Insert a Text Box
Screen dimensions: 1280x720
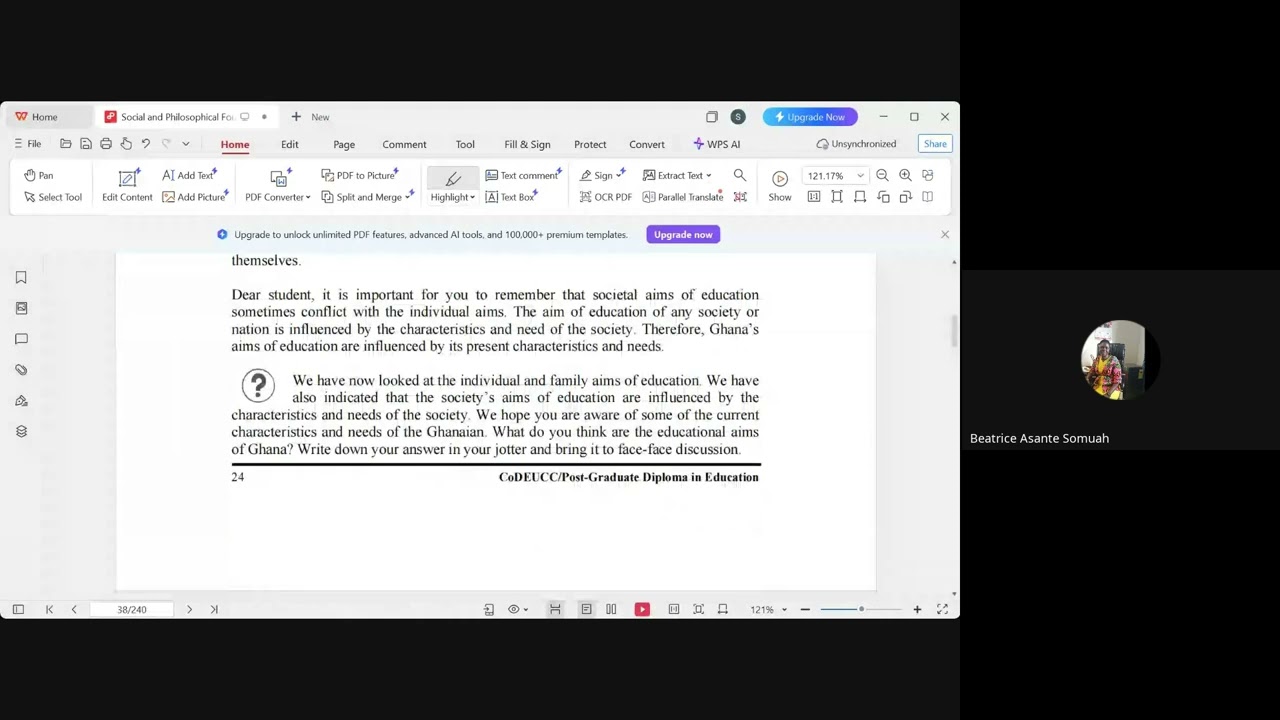[511, 197]
